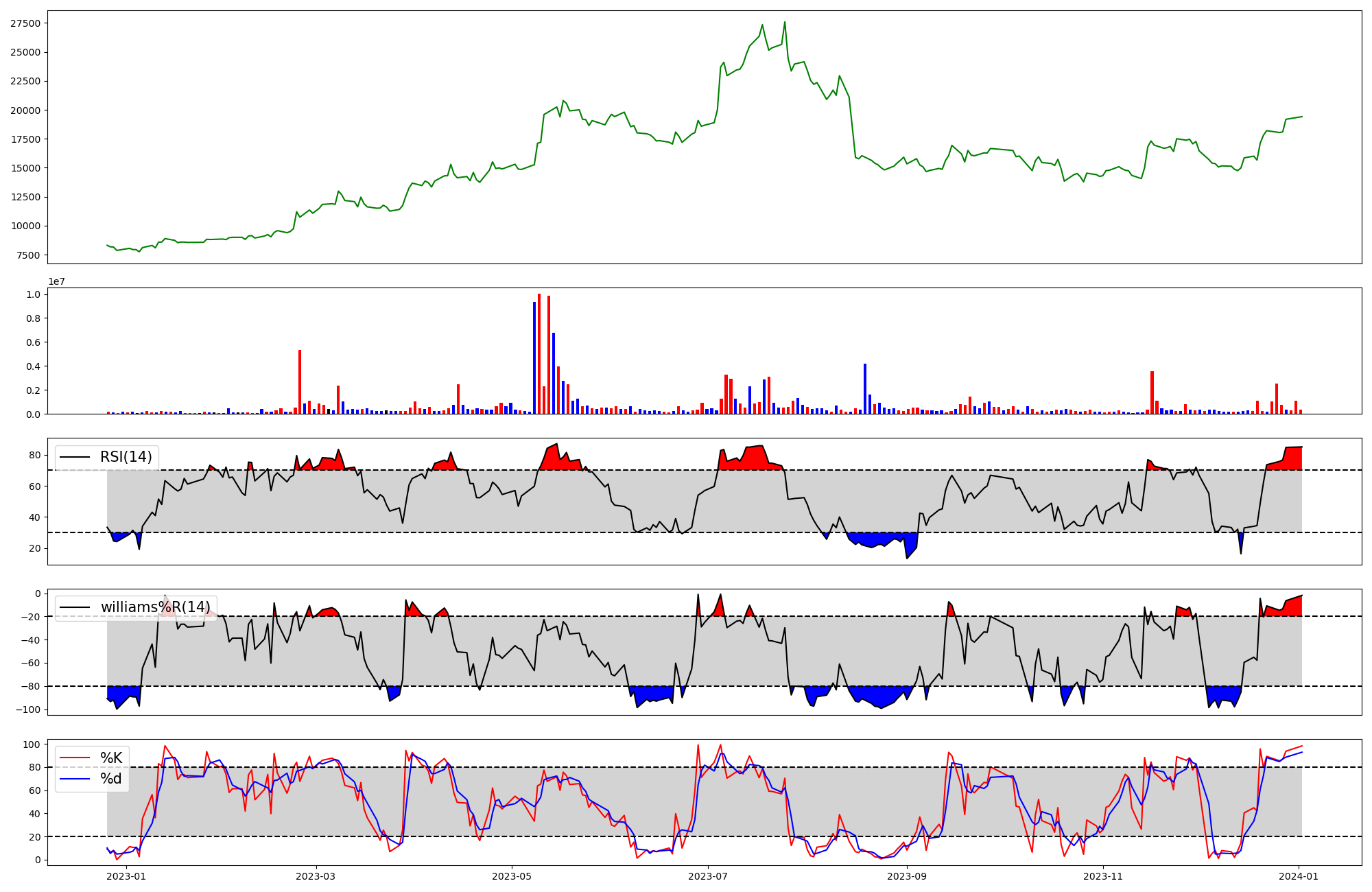Click the tall blue volume bar near 2023-05
The image size is (1372, 892).
[534, 357]
